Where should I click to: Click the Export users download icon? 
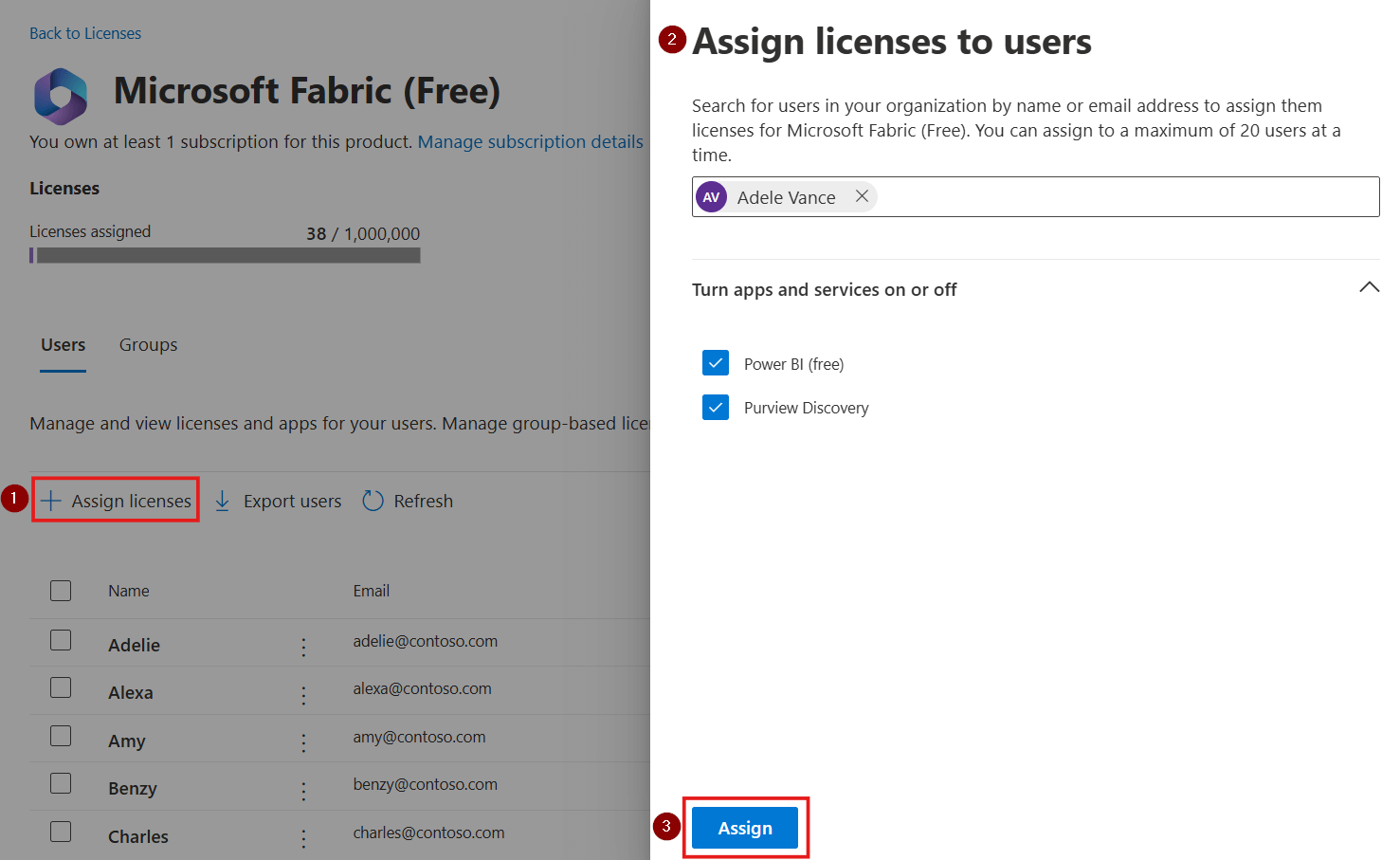click(x=222, y=501)
